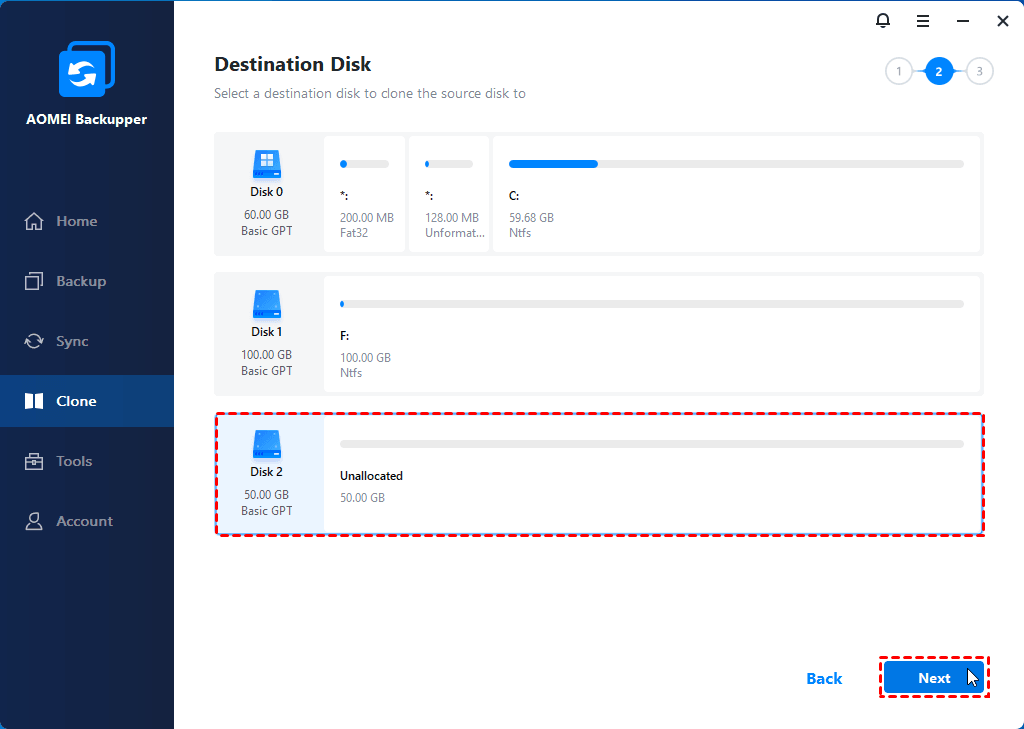Switch to the Clone sidebar item
The height and width of the screenshot is (729, 1024).
pos(87,401)
